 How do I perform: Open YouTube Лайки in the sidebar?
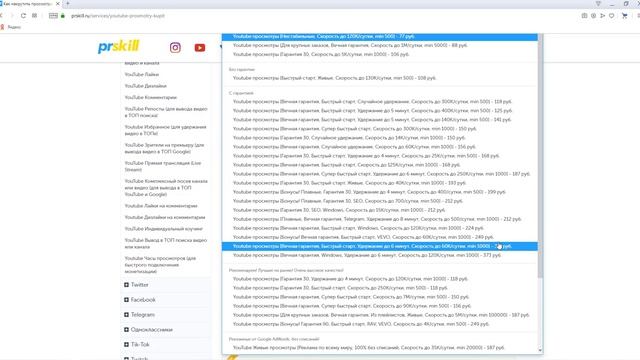pyautogui.click(x=142, y=74)
